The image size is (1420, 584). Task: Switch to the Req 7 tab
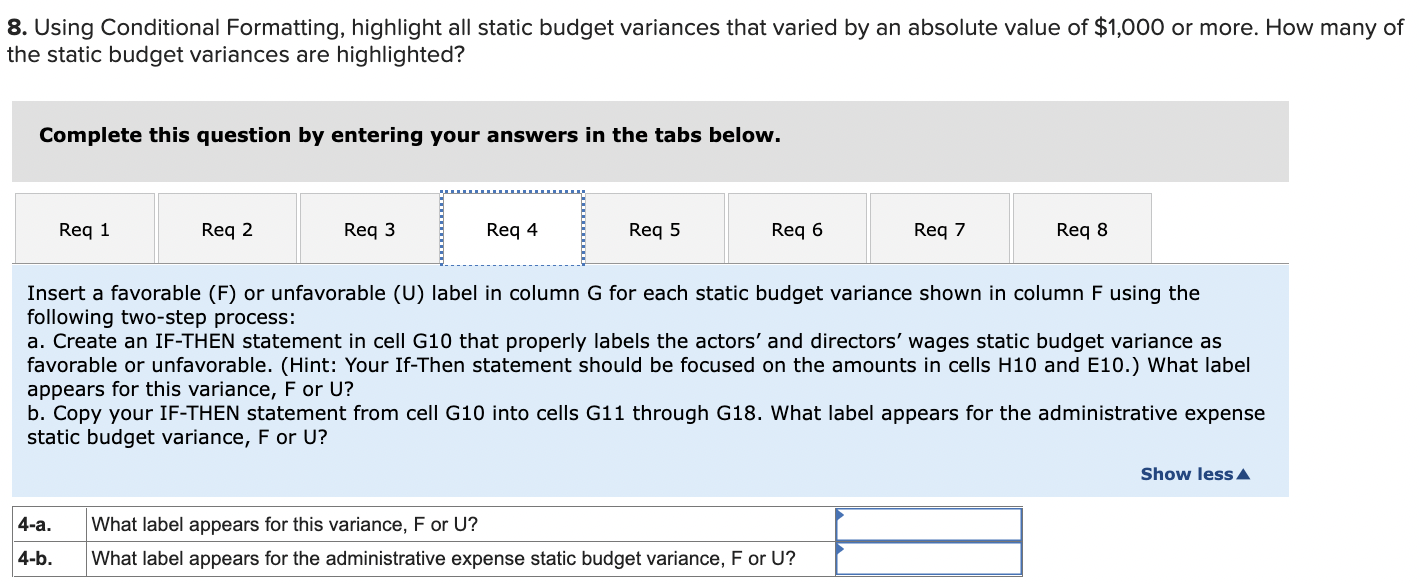pos(940,228)
